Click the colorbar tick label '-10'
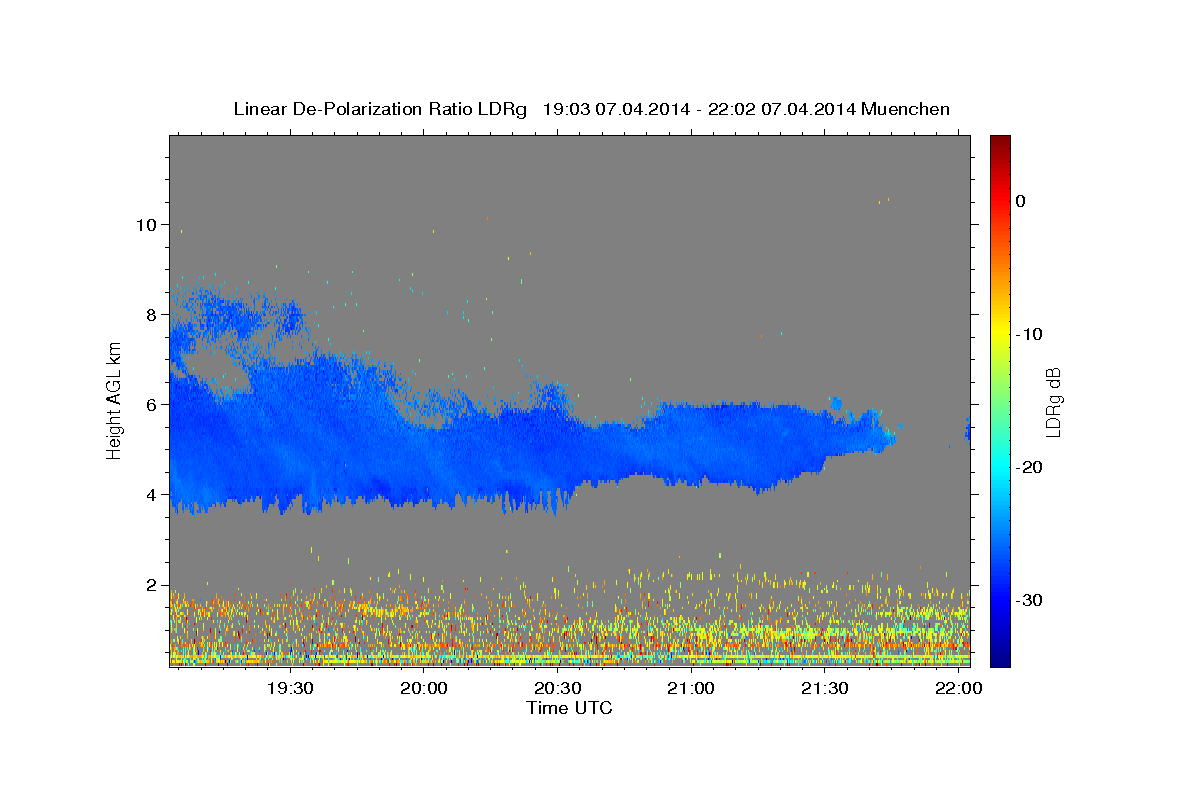 (1028, 334)
